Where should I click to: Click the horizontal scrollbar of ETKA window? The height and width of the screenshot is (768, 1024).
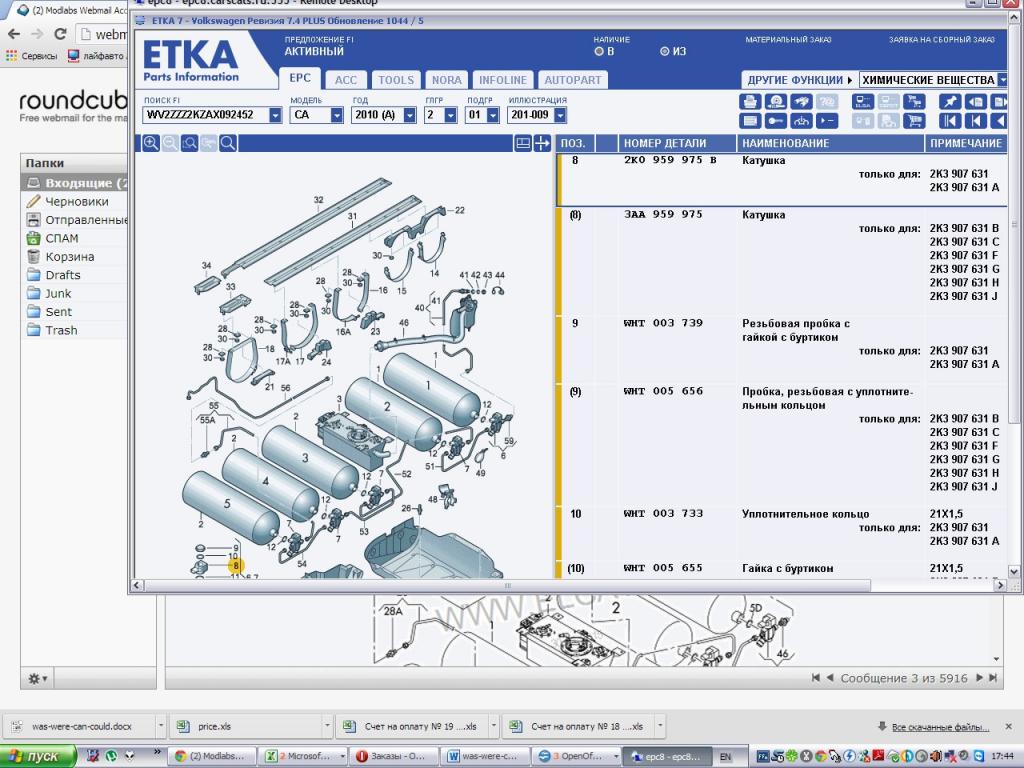507,585
